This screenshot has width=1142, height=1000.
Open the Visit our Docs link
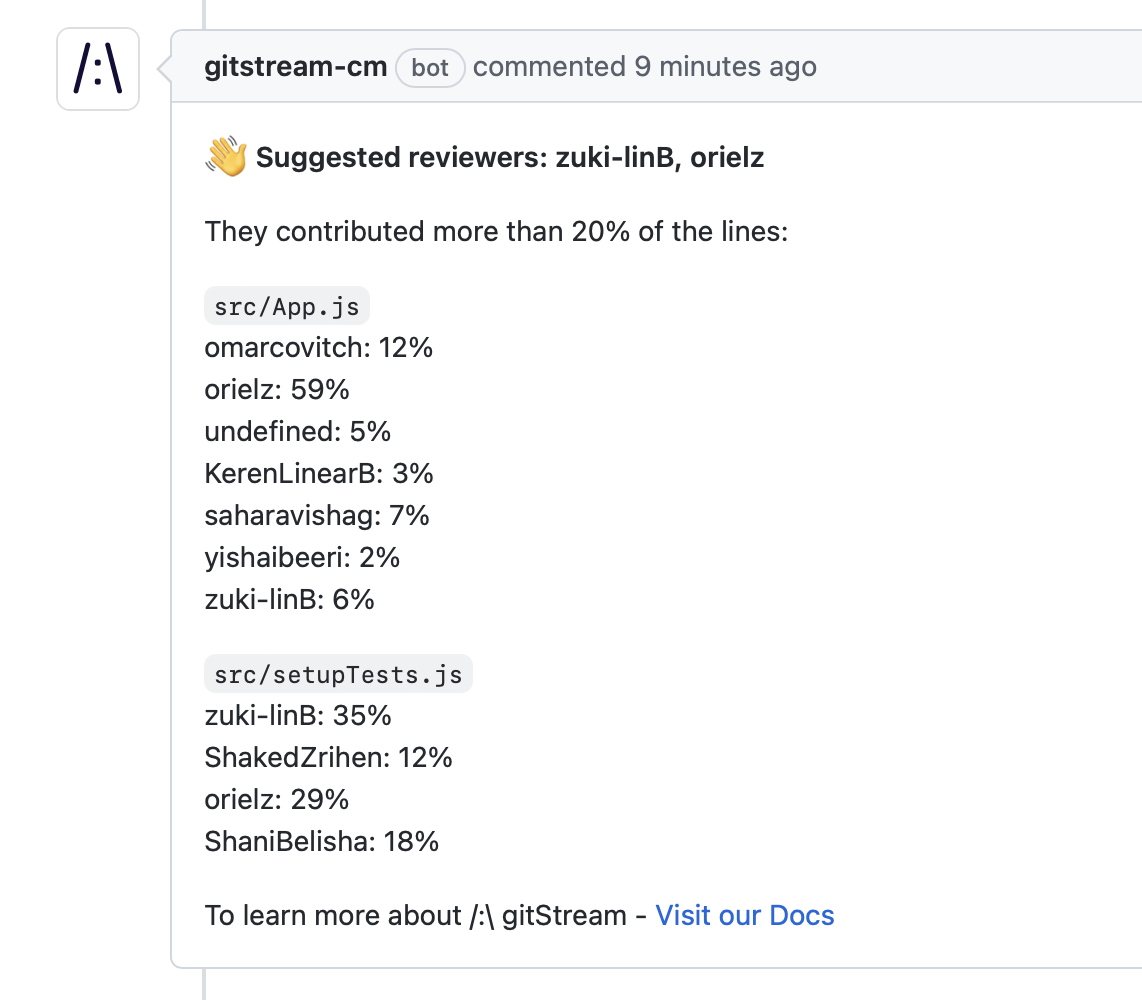(x=744, y=916)
